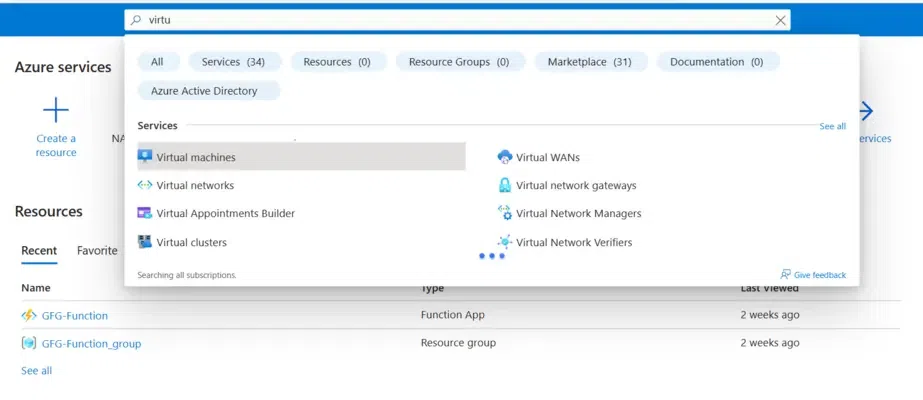Open the Virtual clusters service

(191, 242)
